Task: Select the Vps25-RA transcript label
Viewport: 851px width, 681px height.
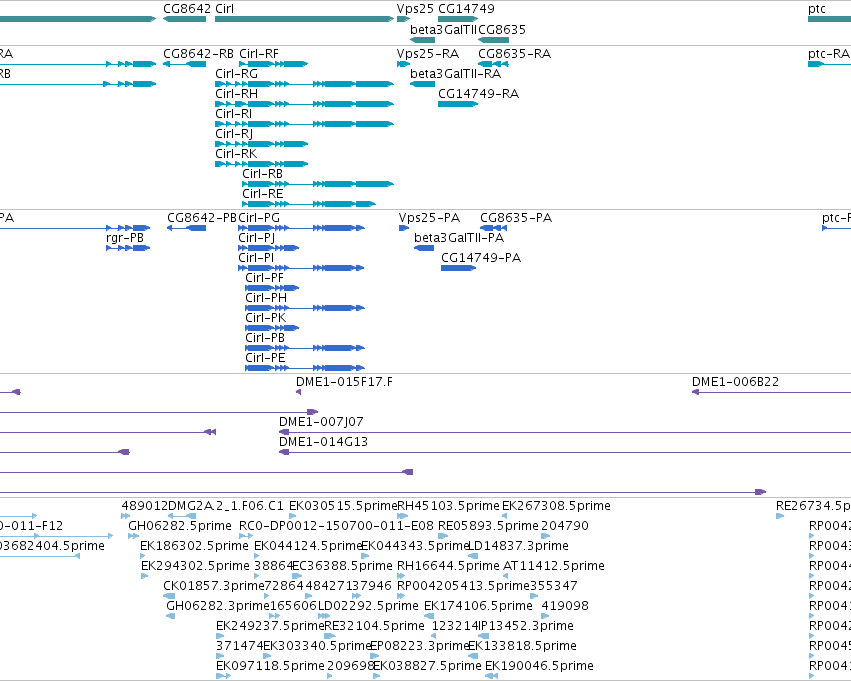Action: (428, 54)
